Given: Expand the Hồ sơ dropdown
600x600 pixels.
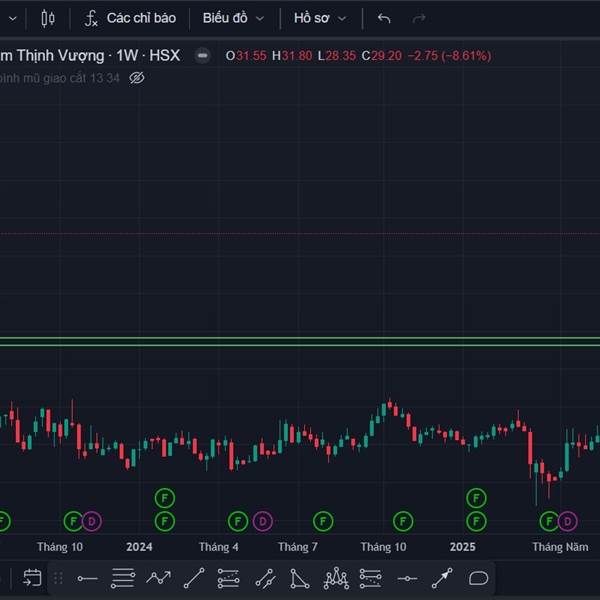Looking at the screenshot, I should (320, 18).
